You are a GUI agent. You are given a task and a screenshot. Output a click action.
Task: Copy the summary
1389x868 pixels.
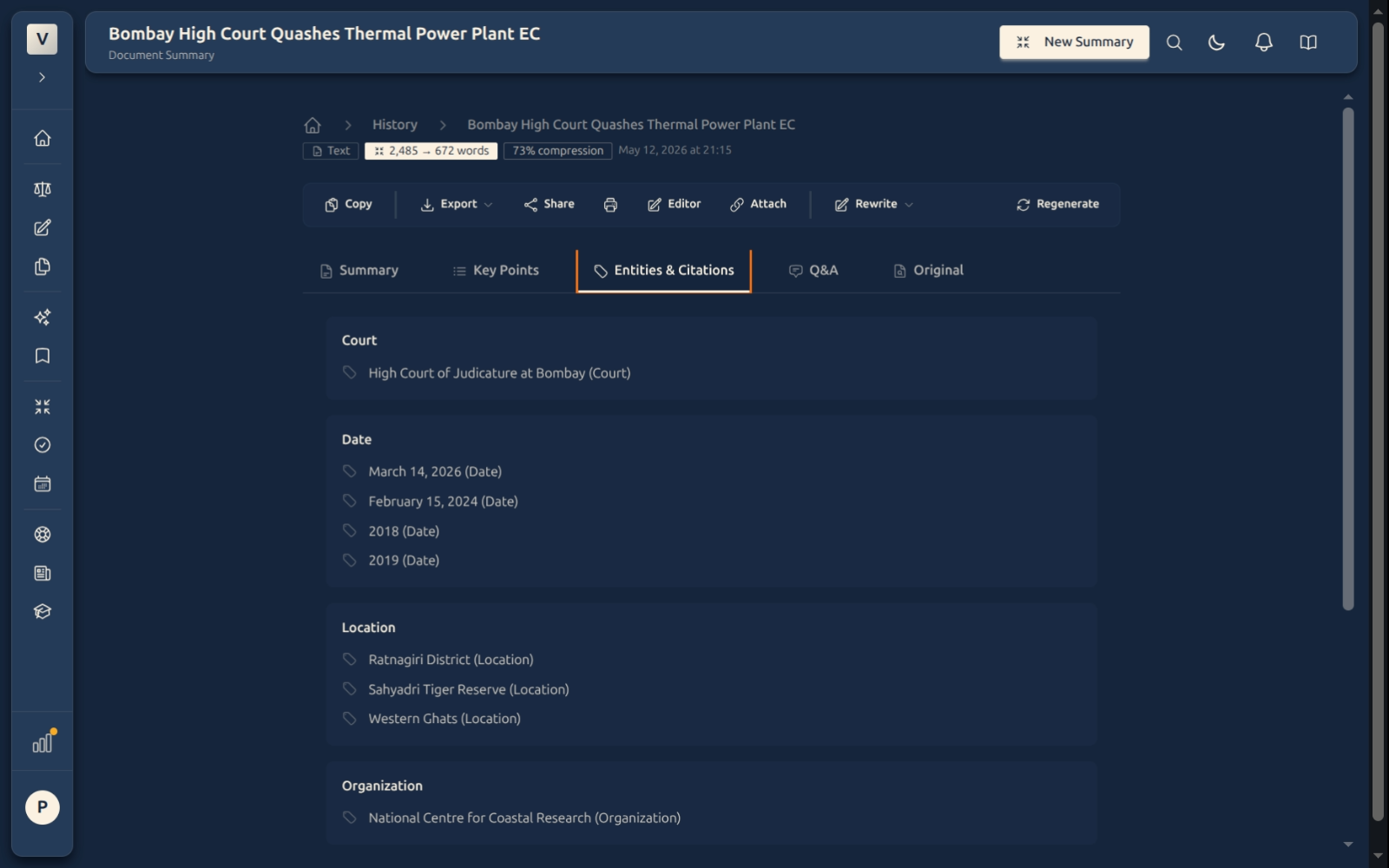348,204
